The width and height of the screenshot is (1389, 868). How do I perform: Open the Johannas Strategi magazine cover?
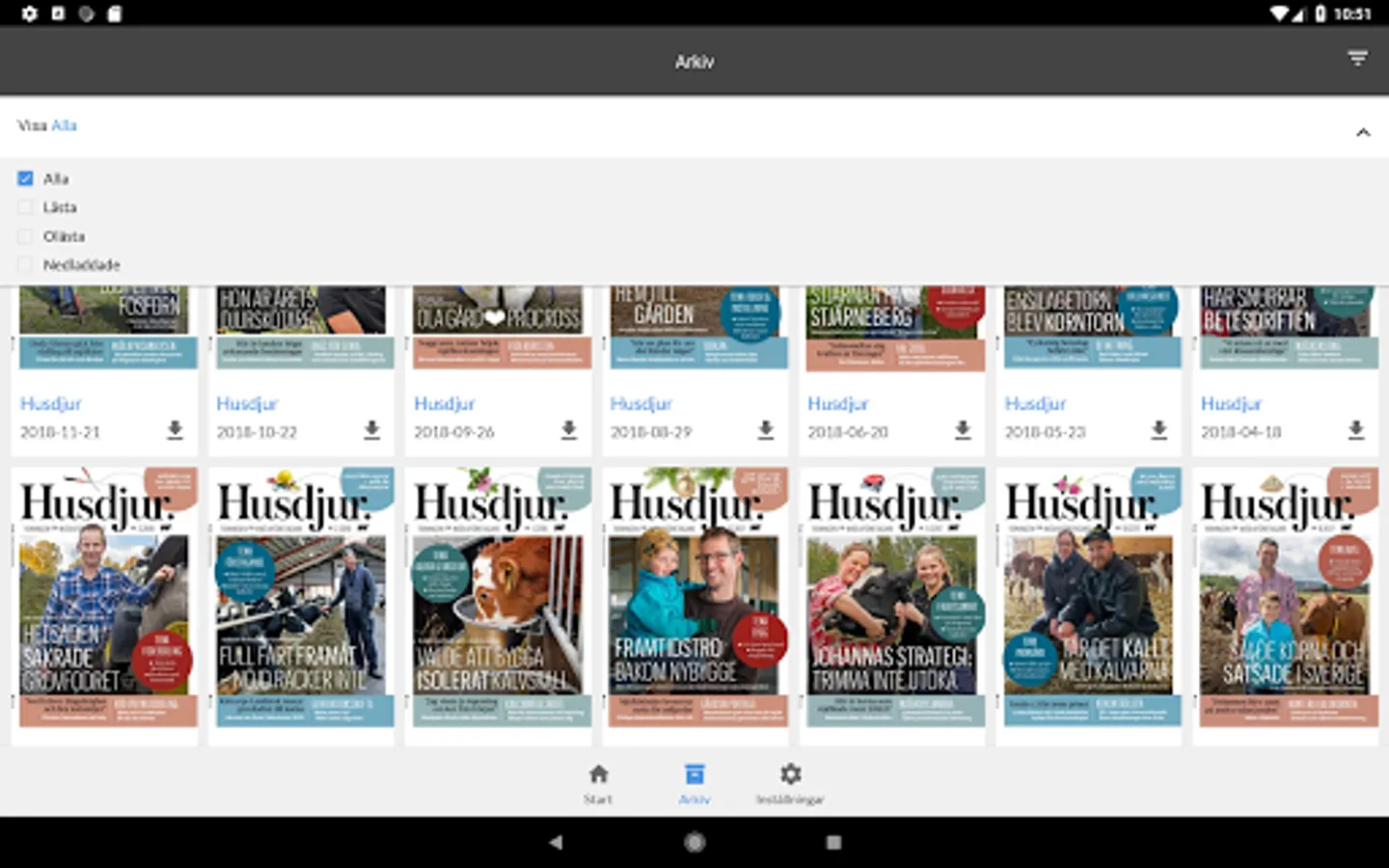click(892, 598)
